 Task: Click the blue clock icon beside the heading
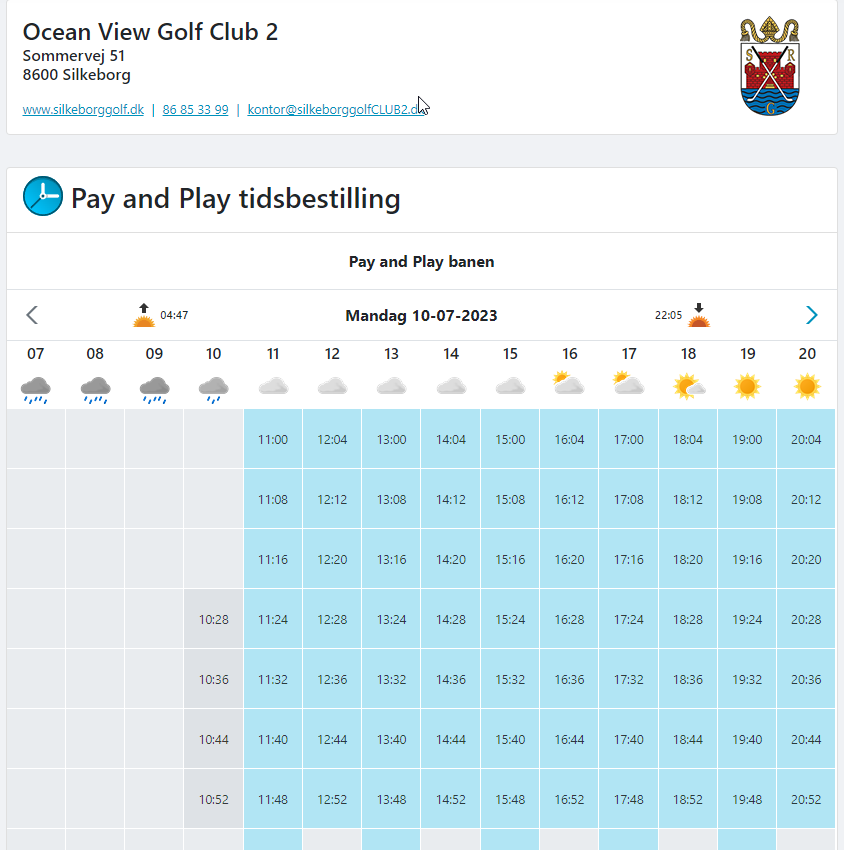42,196
